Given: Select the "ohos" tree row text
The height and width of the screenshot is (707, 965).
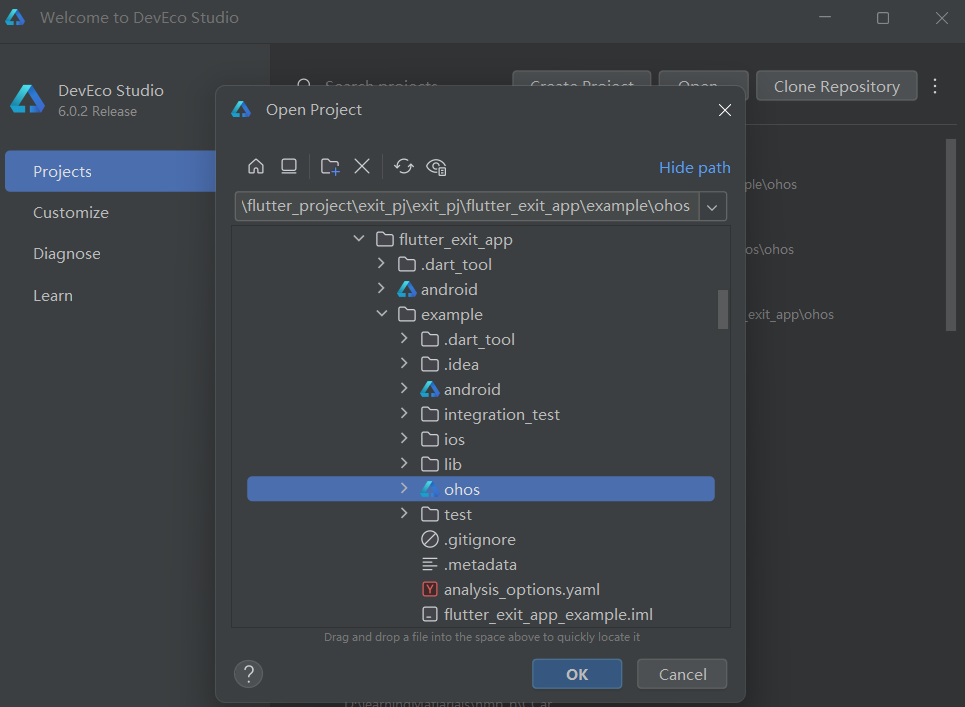Looking at the screenshot, I should click(462, 489).
